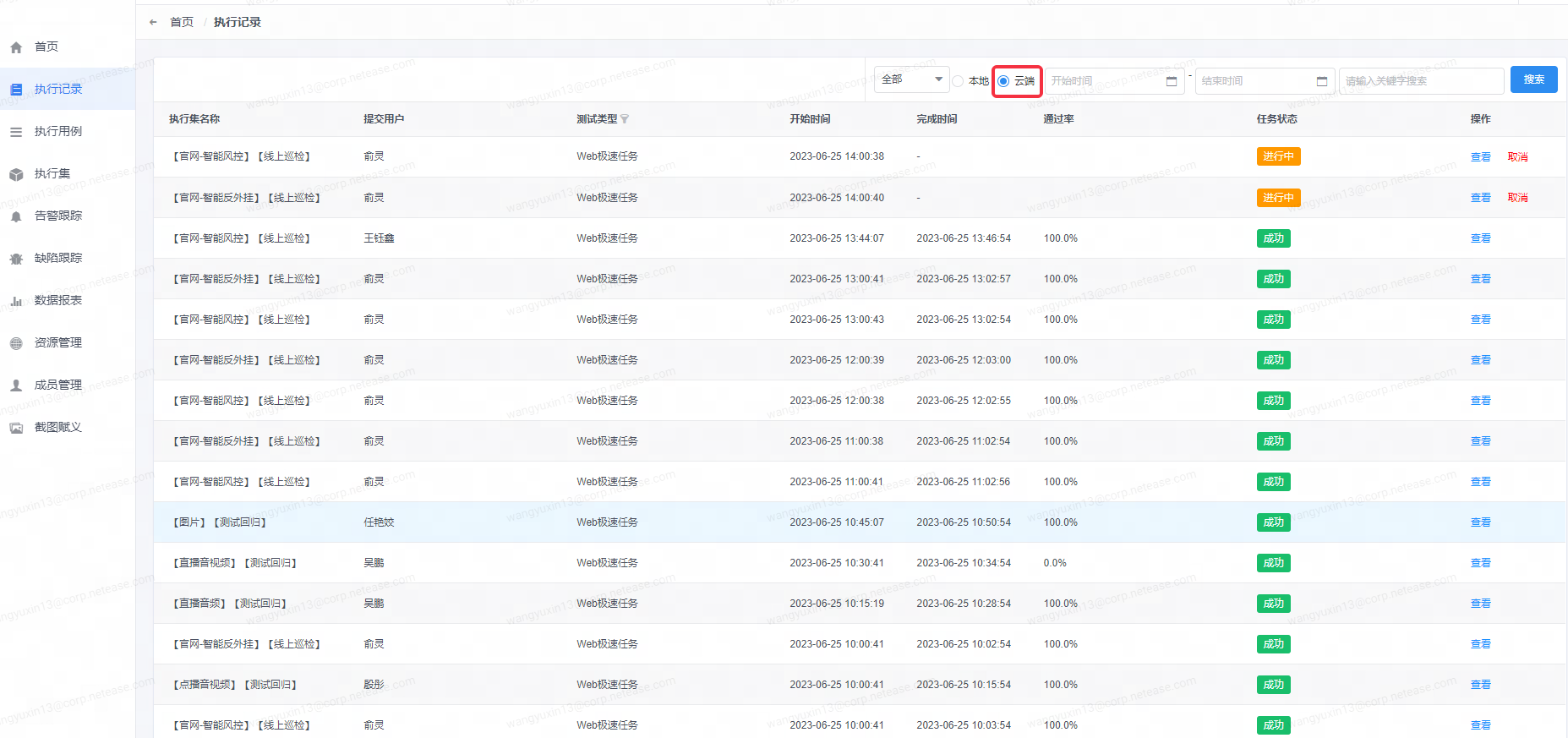Open the 全部 filter dropdown
This screenshot has height=738, width=1568.
tap(912, 79)
